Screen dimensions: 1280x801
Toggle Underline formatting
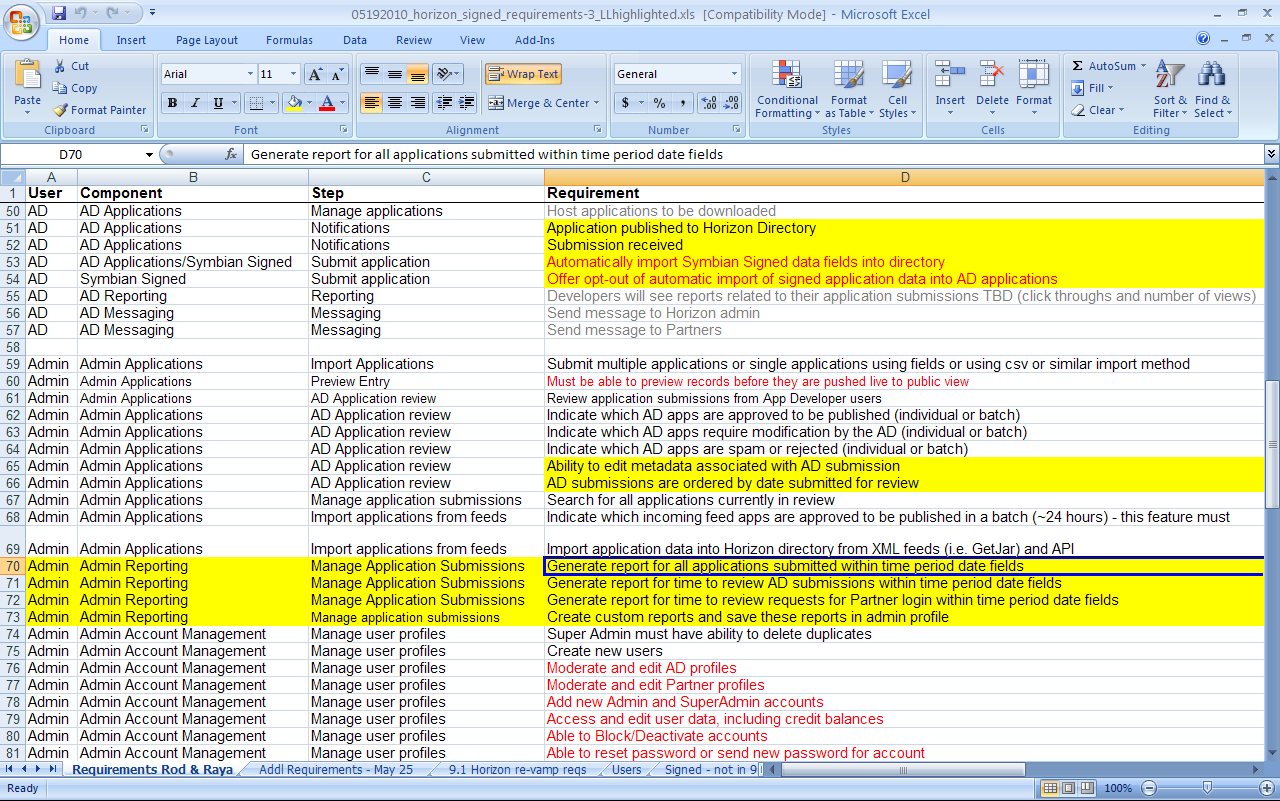[218, 103]
